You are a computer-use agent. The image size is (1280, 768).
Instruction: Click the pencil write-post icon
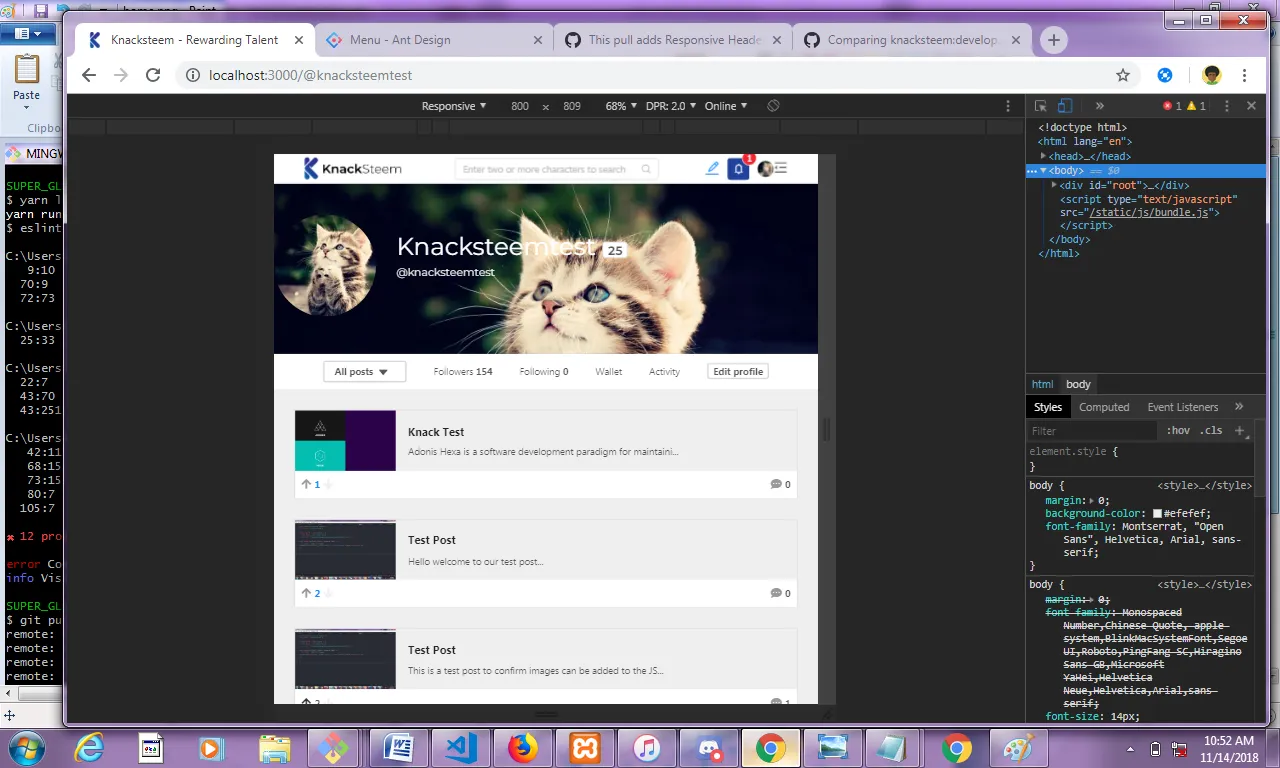[712, 169]
